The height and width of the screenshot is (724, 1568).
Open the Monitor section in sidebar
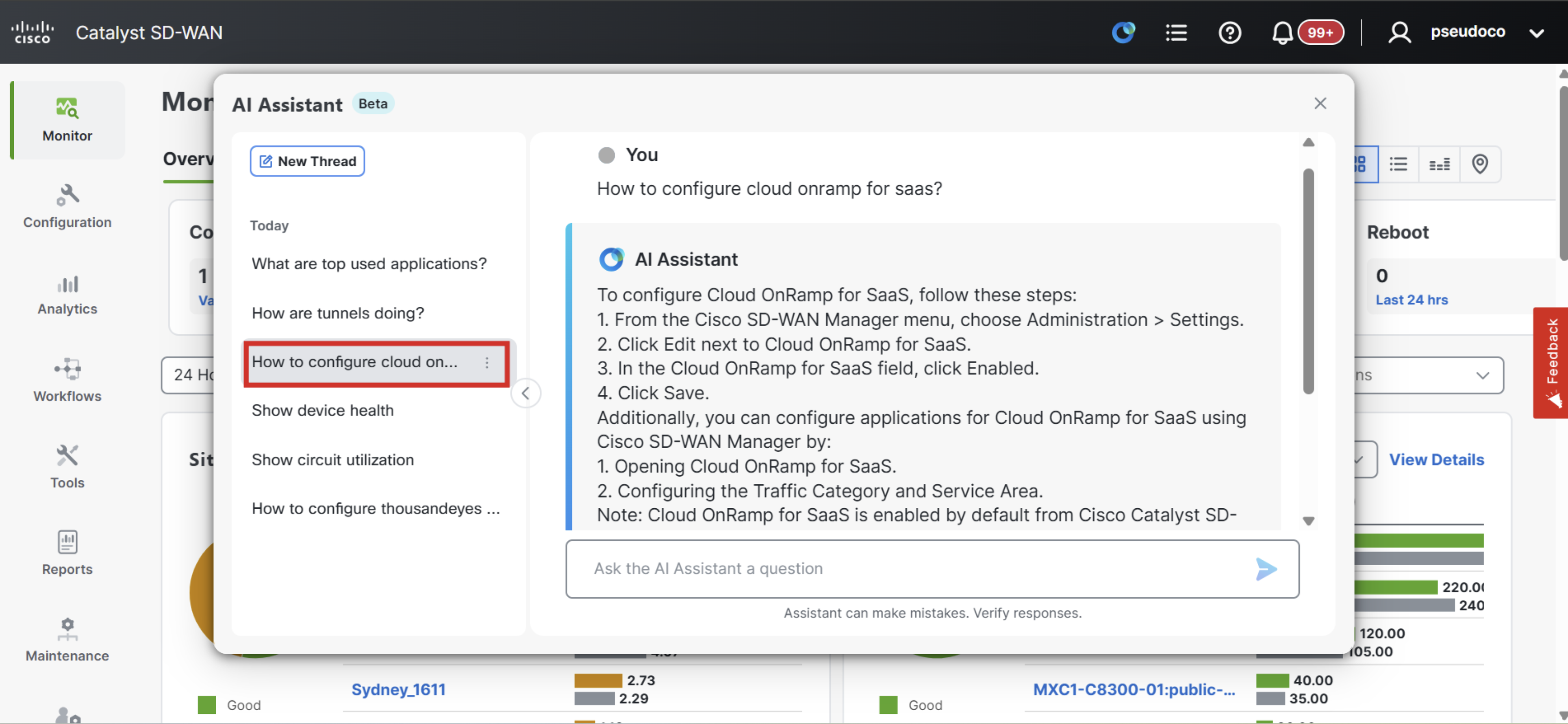tap(67, 120)
